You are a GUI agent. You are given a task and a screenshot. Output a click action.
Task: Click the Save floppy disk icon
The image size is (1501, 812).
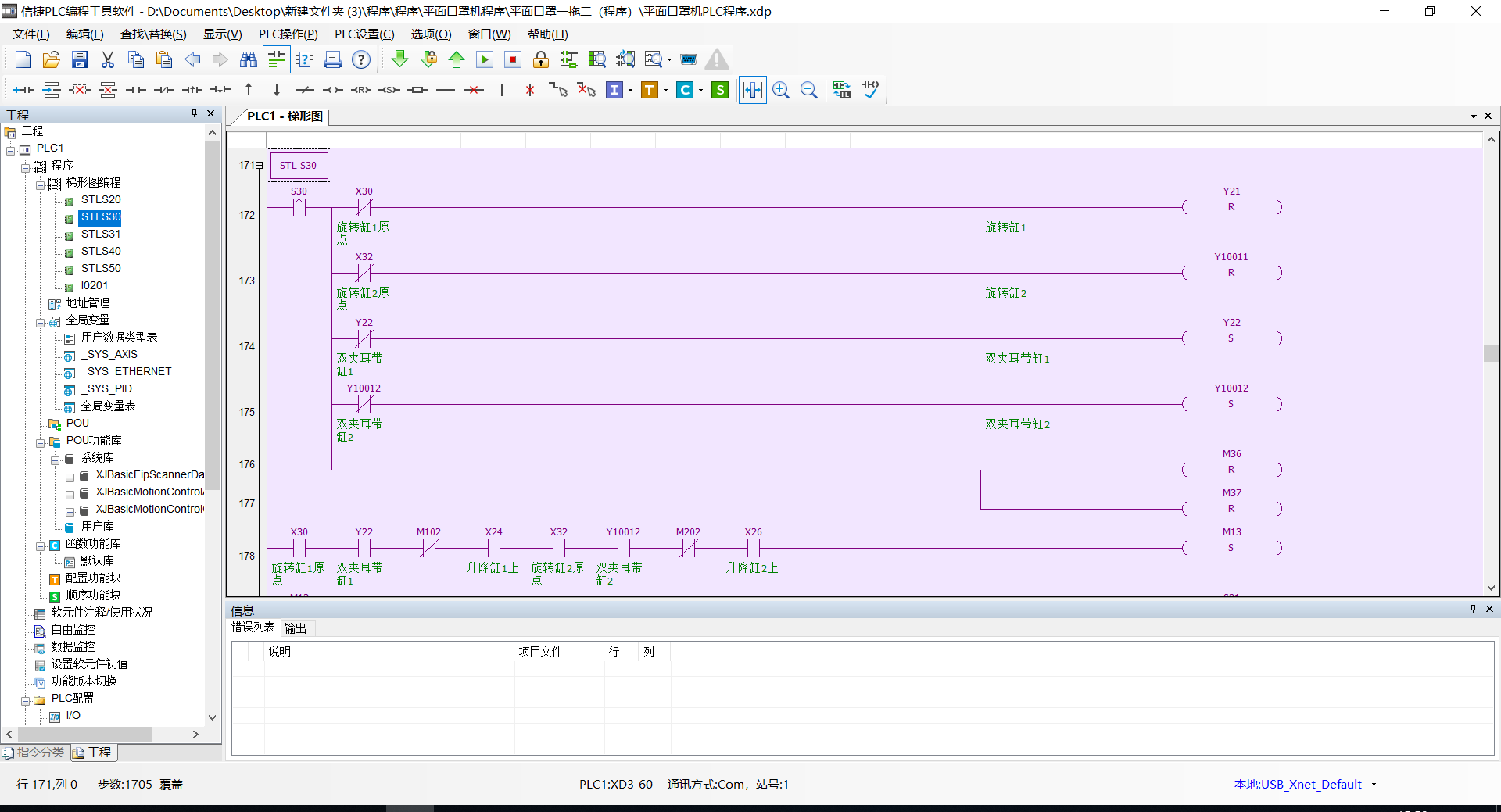(x=80, y=60)
